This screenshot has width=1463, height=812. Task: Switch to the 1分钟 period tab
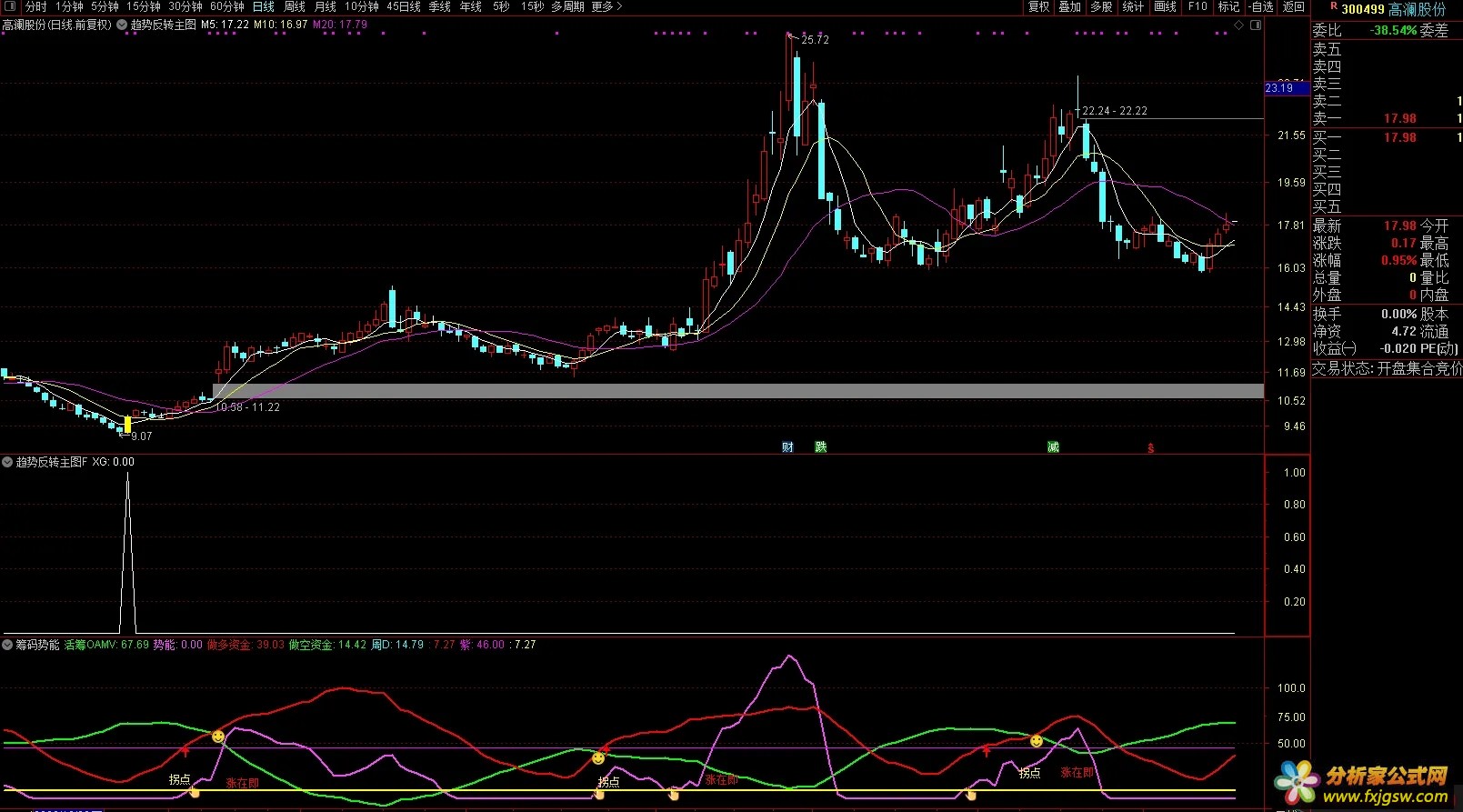click(x=69, y=6)
